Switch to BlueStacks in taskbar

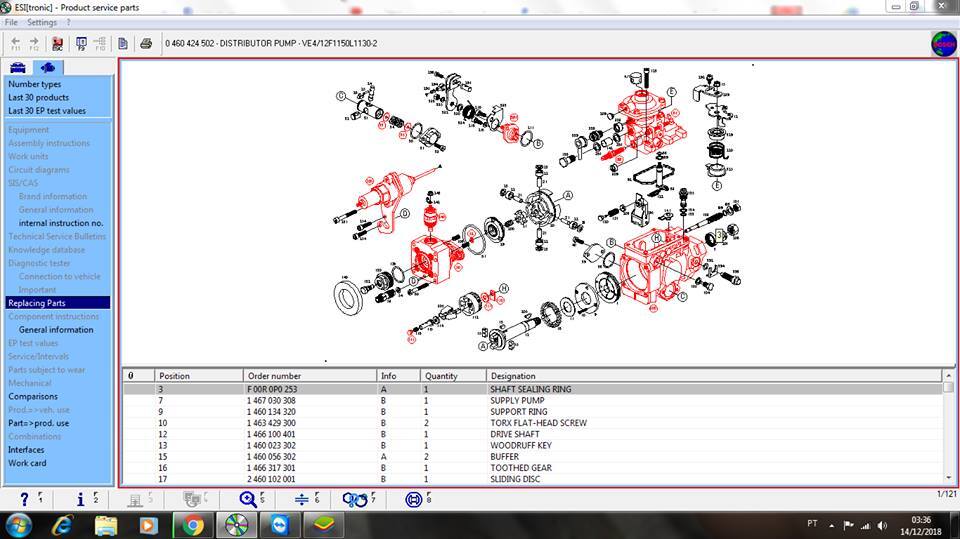point(323,526)
